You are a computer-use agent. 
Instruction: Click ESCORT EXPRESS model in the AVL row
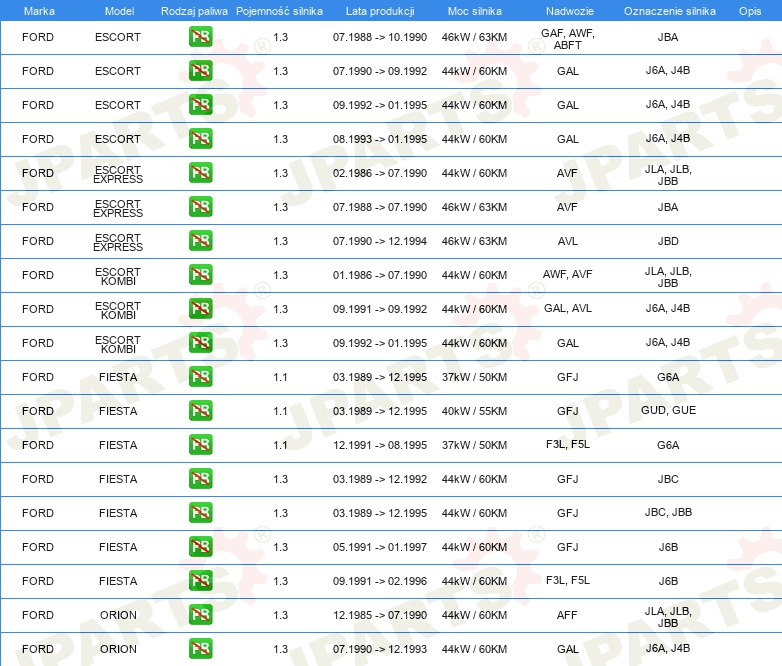[118, 242]
